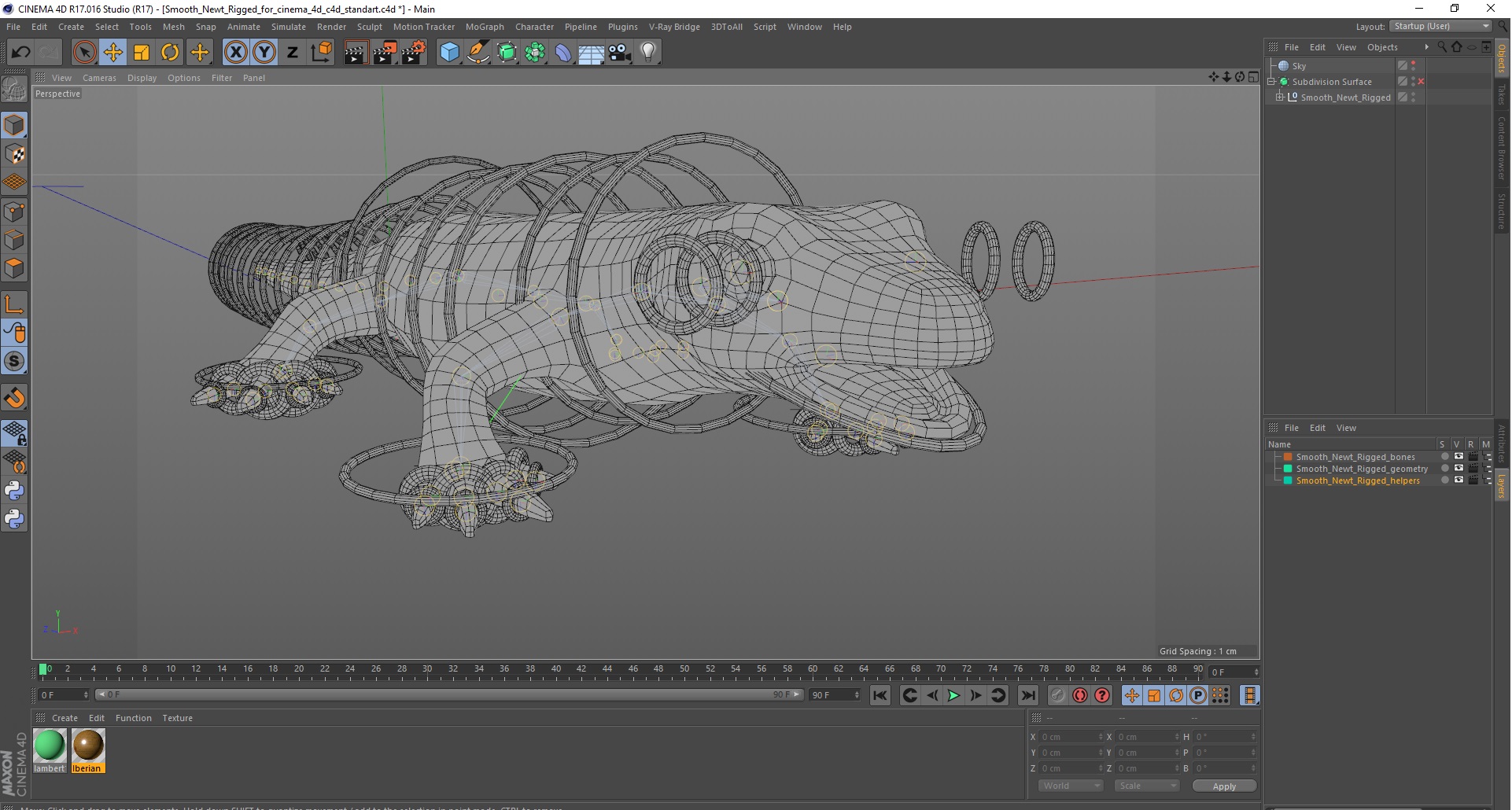Open the Deformer objects icon
The width and height of the screenshot is (1512, 810).
point(563,53)
